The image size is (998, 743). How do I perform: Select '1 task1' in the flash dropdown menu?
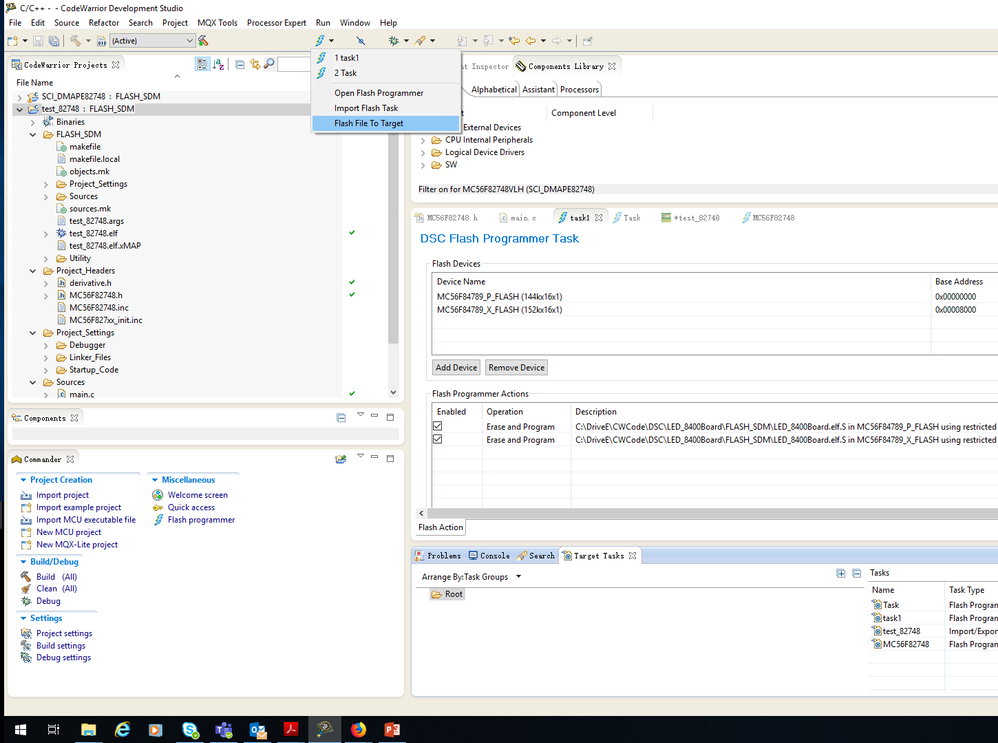point(385,58)
